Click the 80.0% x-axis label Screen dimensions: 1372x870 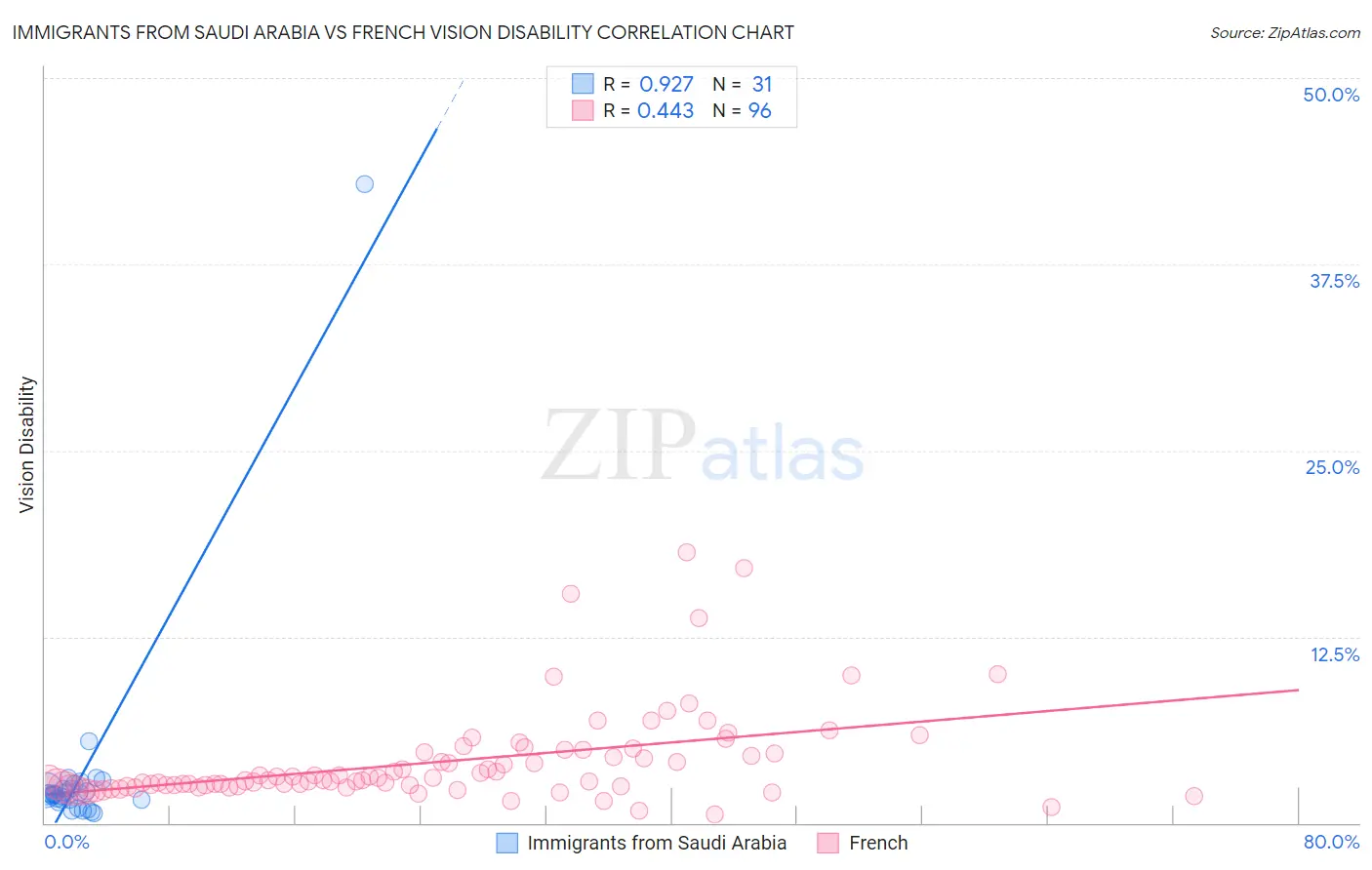pos(1331,842)
